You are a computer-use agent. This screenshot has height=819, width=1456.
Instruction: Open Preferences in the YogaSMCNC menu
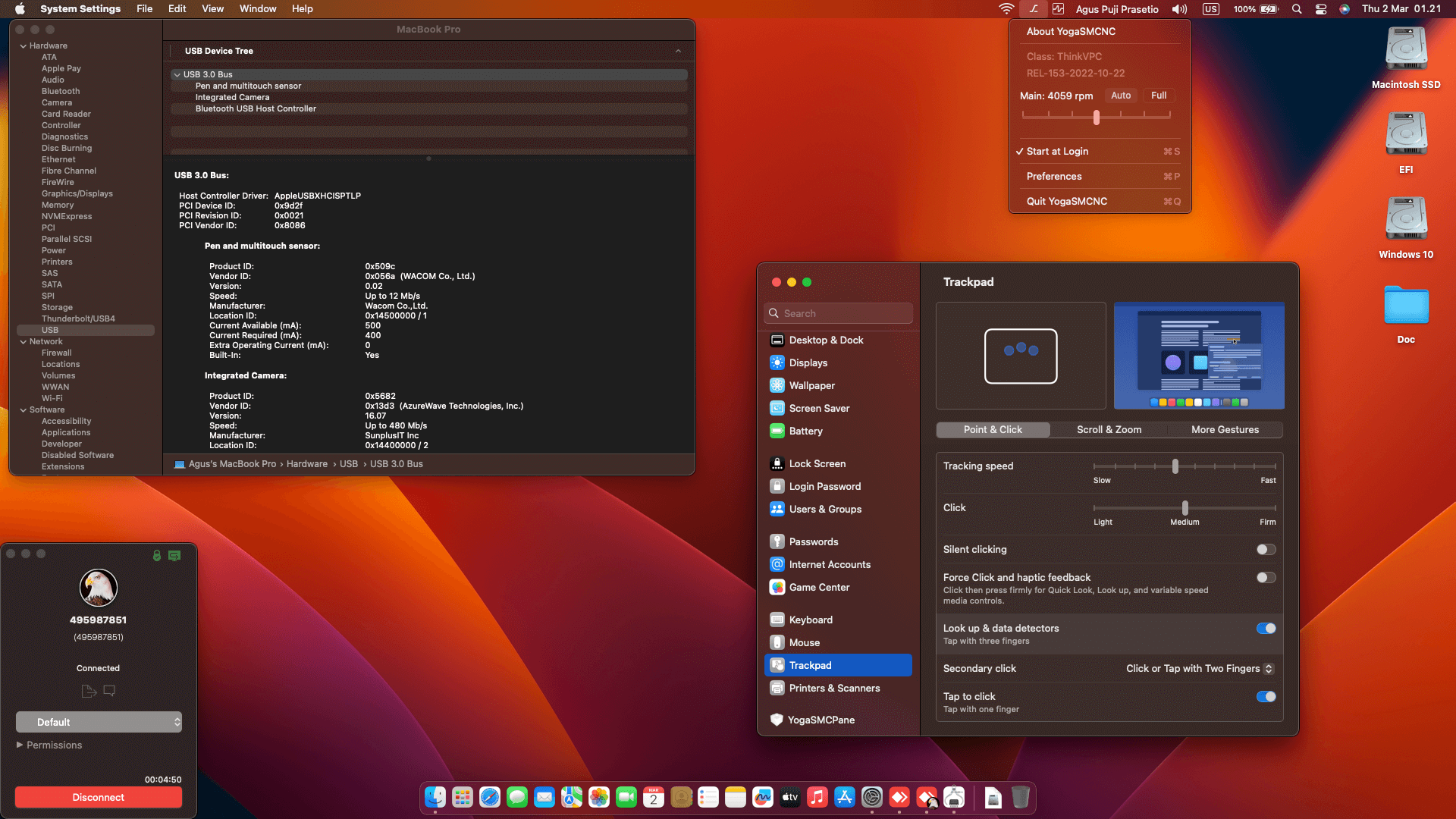tap(1054, 176)
